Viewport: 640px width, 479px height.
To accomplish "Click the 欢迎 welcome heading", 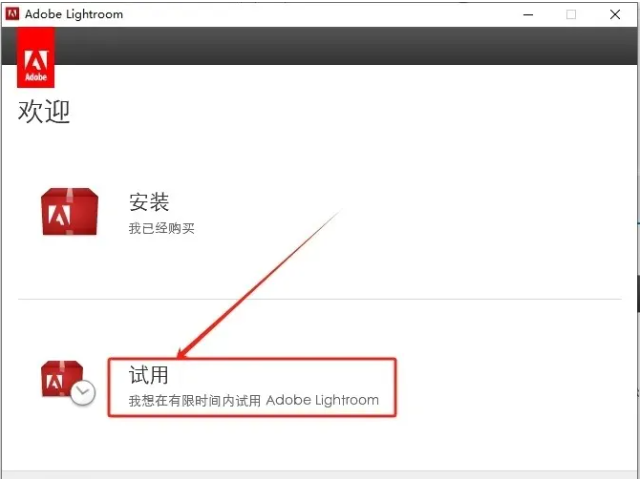I will [x=44, y=111].
